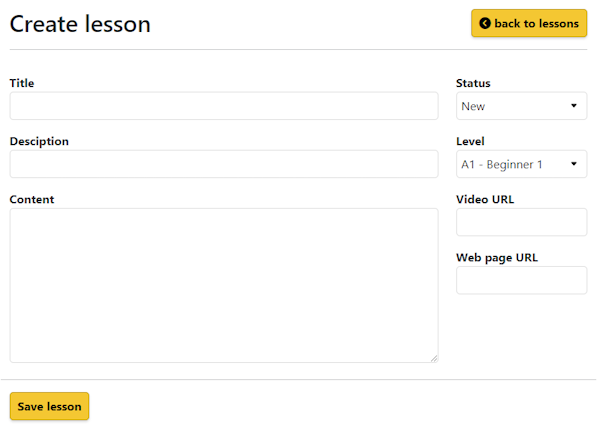Click the back arrow icon beside back to lessons

tap(485, 24)
